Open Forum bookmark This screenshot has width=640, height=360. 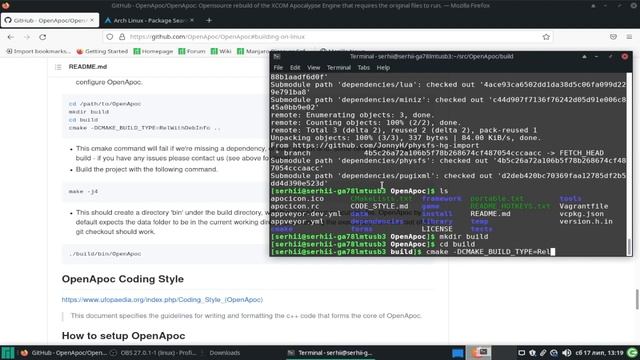coord(192,51)
